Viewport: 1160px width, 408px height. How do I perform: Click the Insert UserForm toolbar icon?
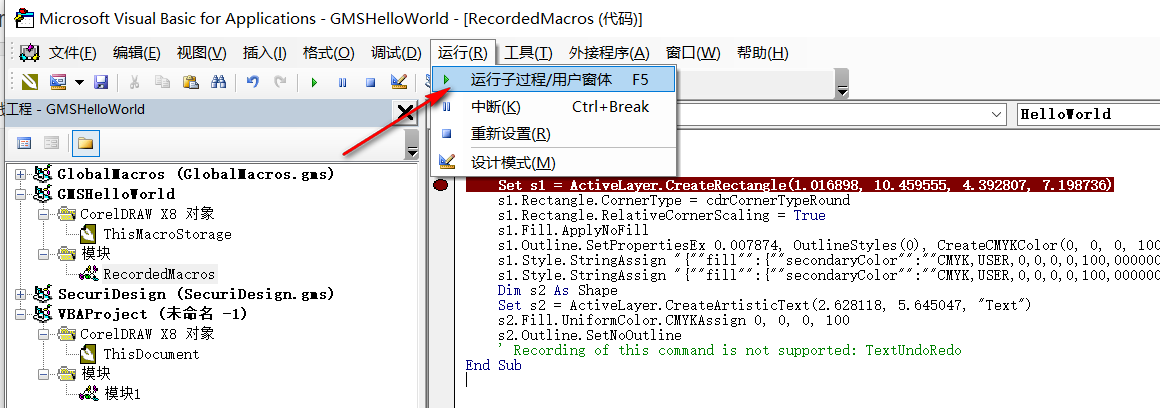click(58, 82)
